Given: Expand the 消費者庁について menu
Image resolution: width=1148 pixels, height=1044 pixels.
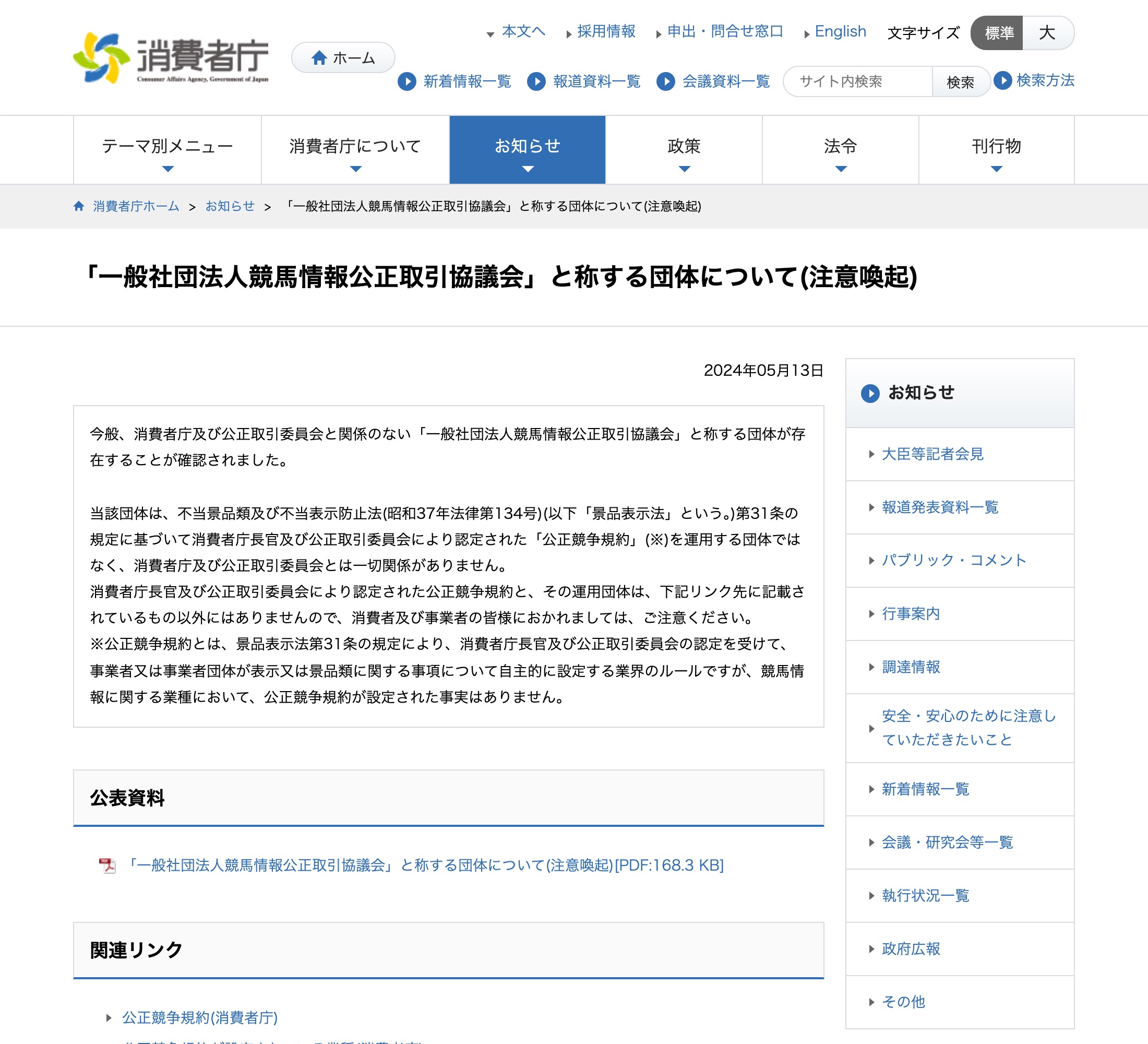Looking at the screenshot, I should [355, 150].
